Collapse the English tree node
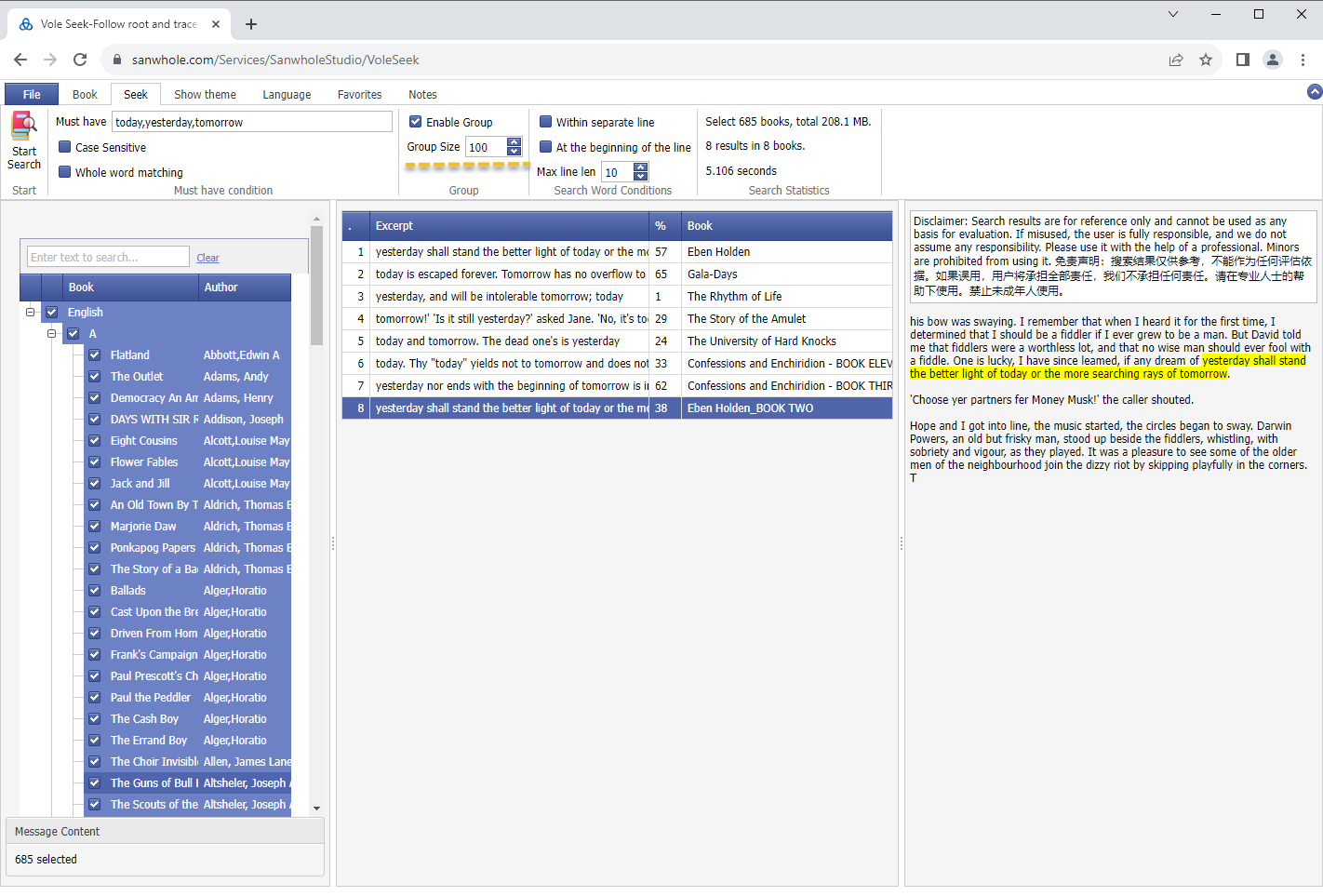 click(x=31, y=313)
